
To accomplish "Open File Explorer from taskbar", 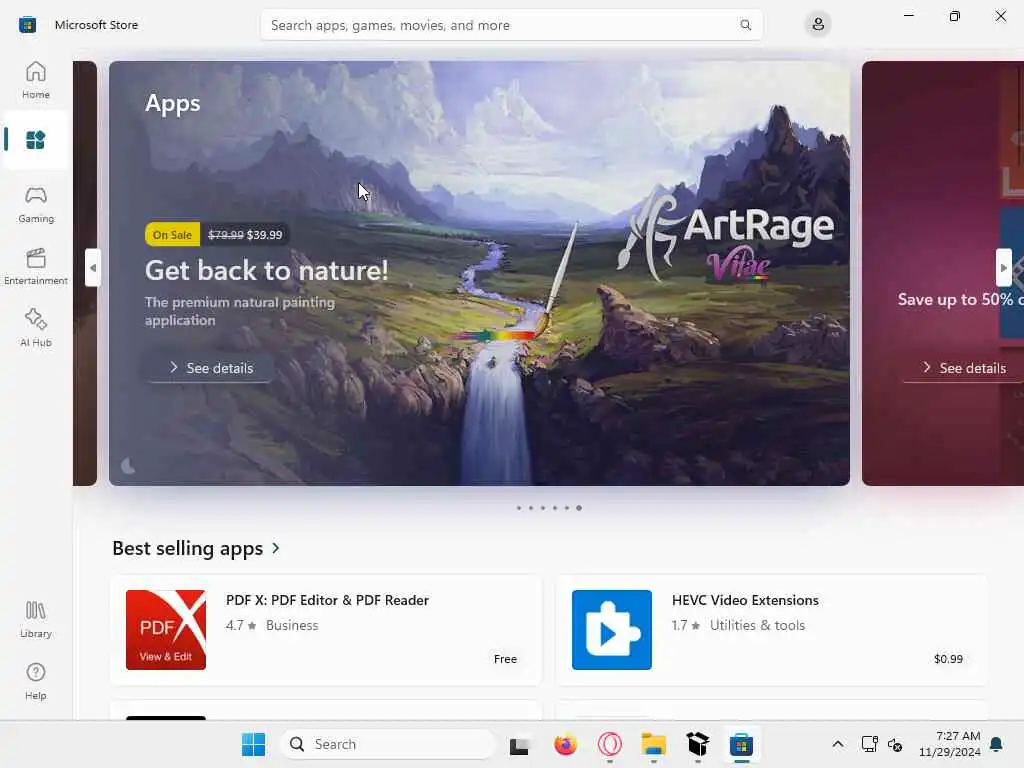I will (x=654, y=744).
